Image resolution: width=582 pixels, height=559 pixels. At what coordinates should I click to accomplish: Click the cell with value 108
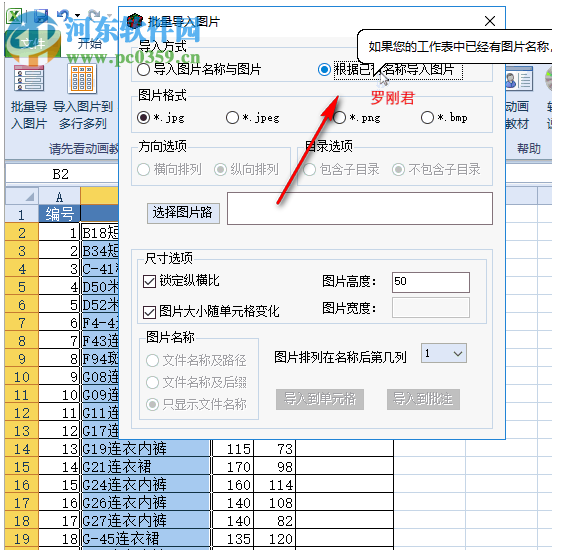point(275,503)
